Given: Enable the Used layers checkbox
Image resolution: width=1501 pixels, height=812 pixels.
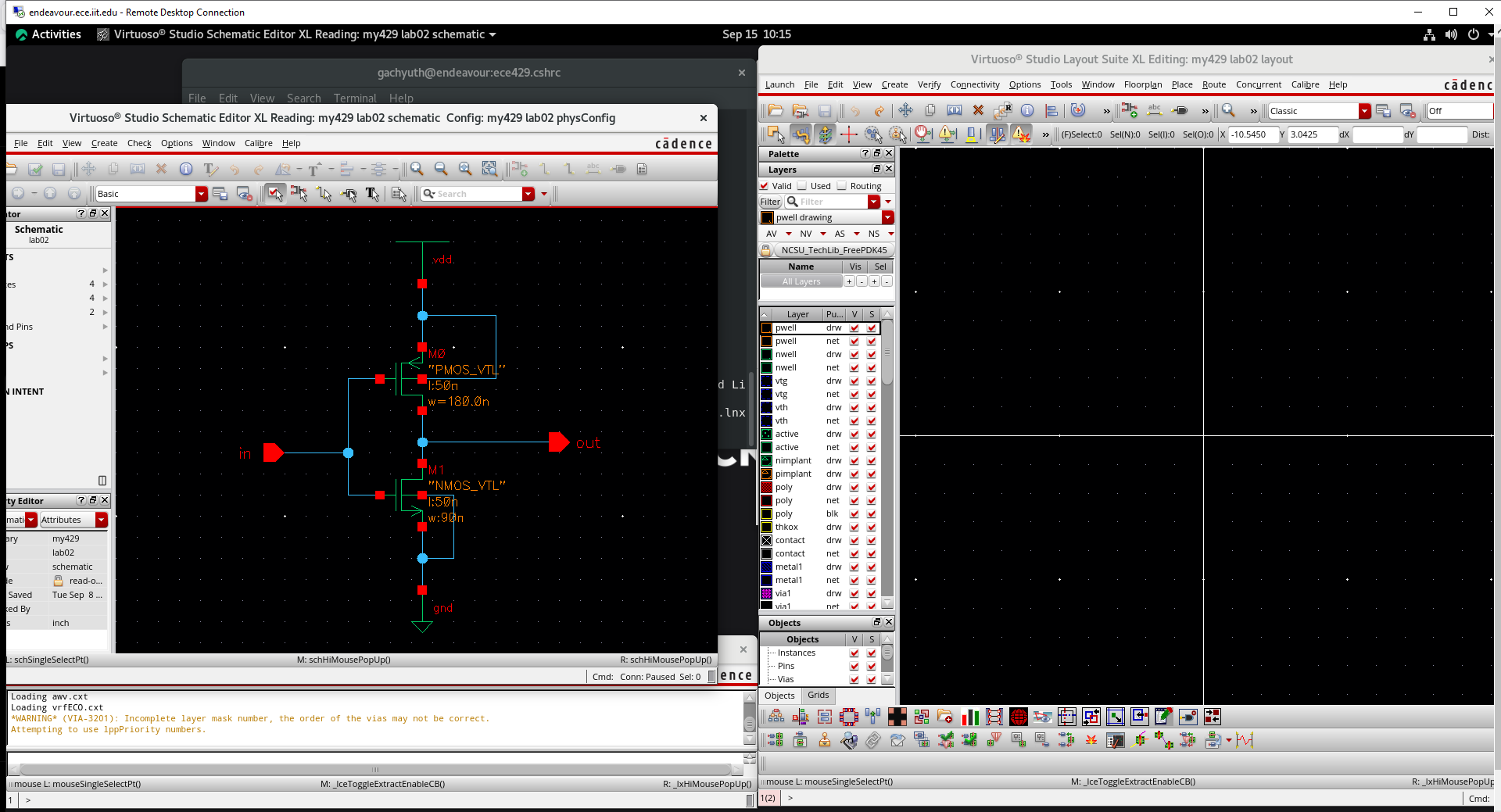Looking at the screenshot, I should point(802,186).
